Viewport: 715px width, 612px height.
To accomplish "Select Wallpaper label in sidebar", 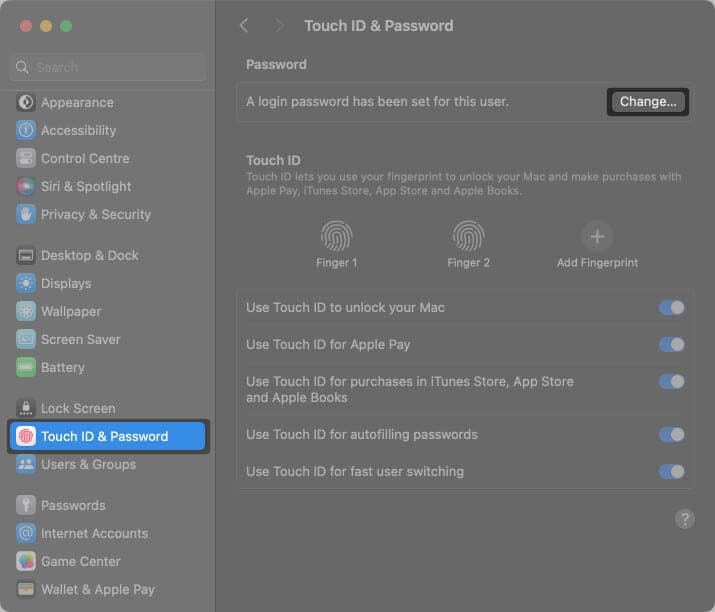I will [71, 311].
